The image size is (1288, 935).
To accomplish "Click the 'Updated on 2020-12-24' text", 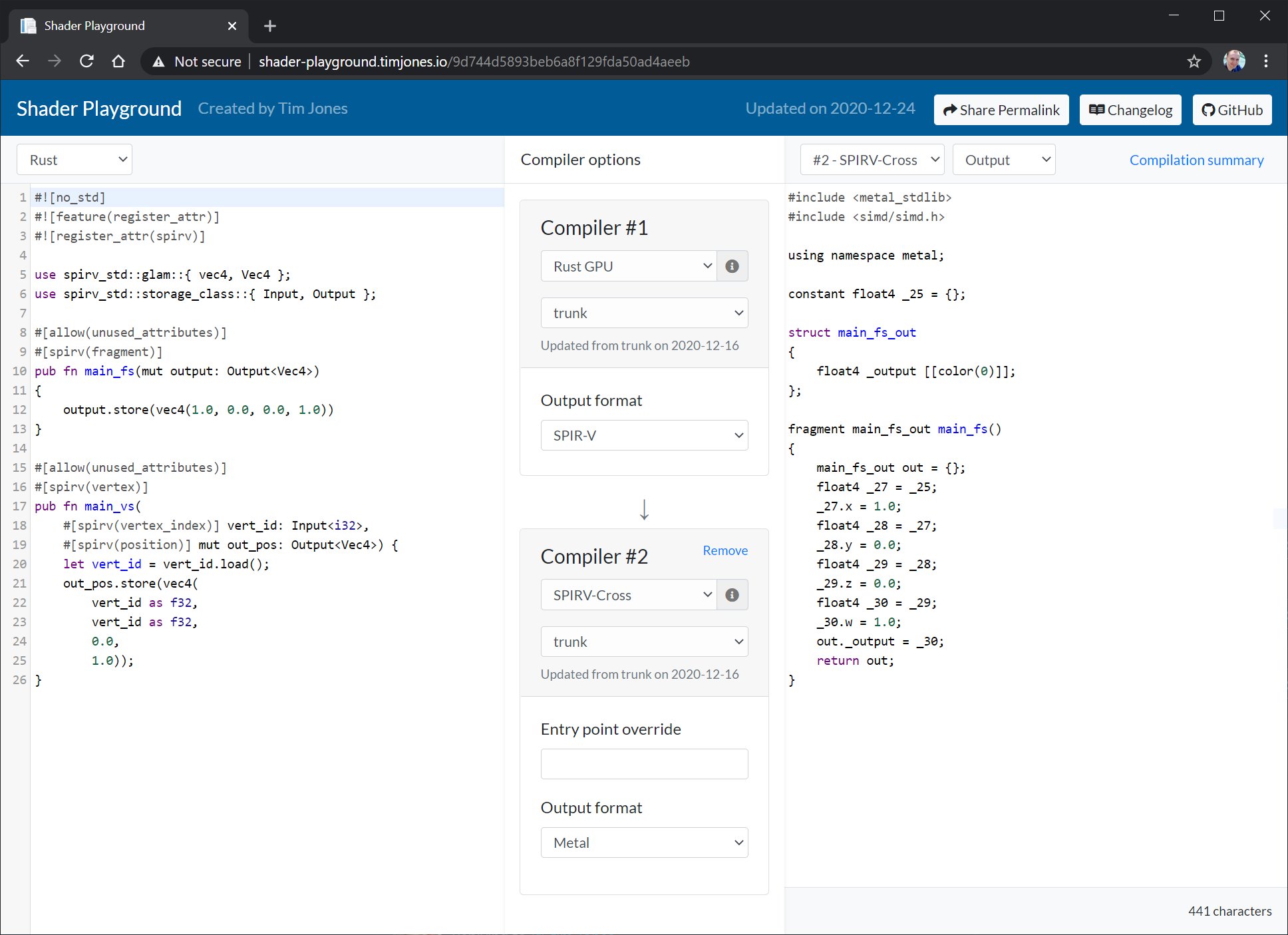I will [830, 108].
